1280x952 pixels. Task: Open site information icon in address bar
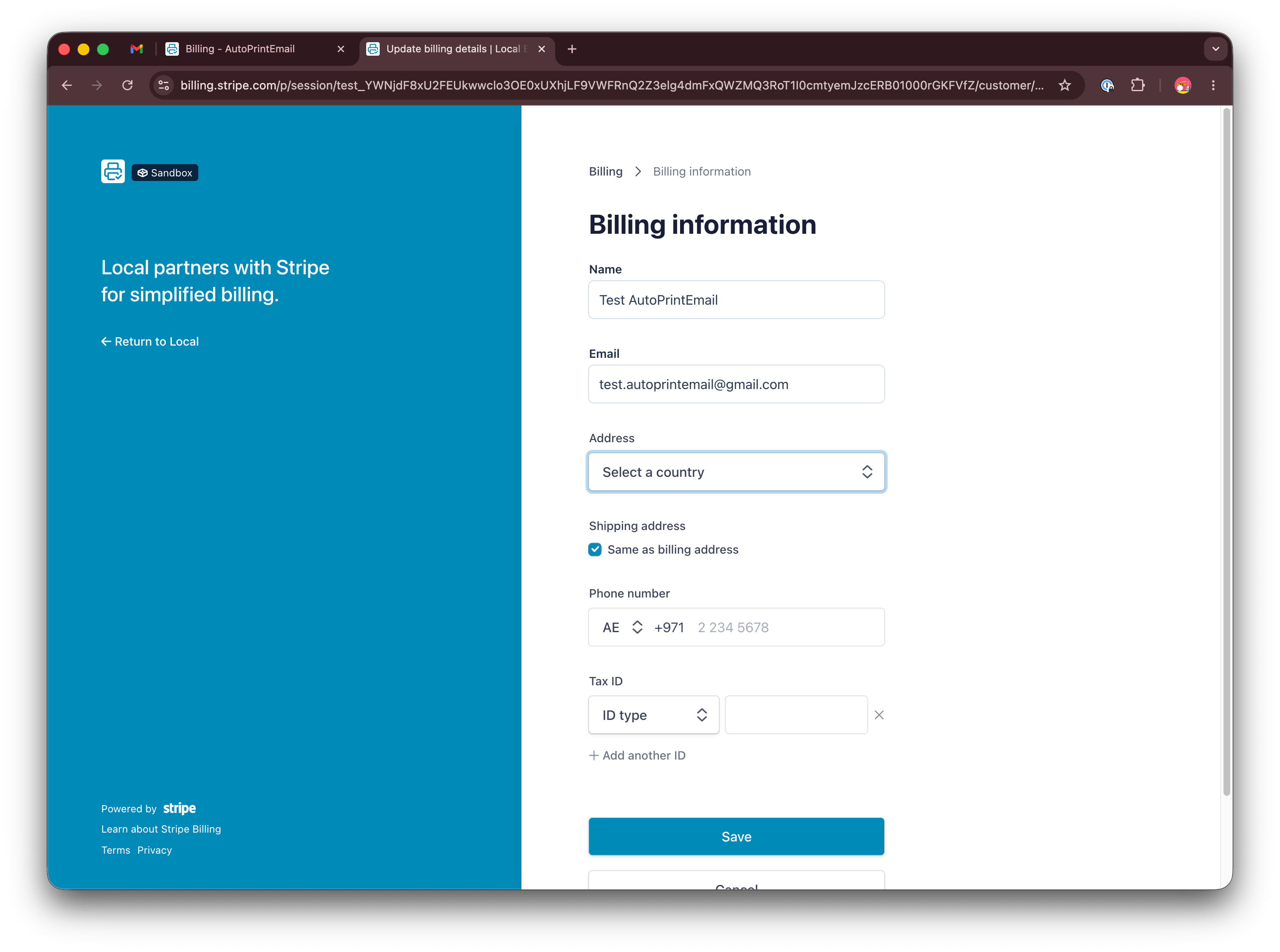click(164, 85)
